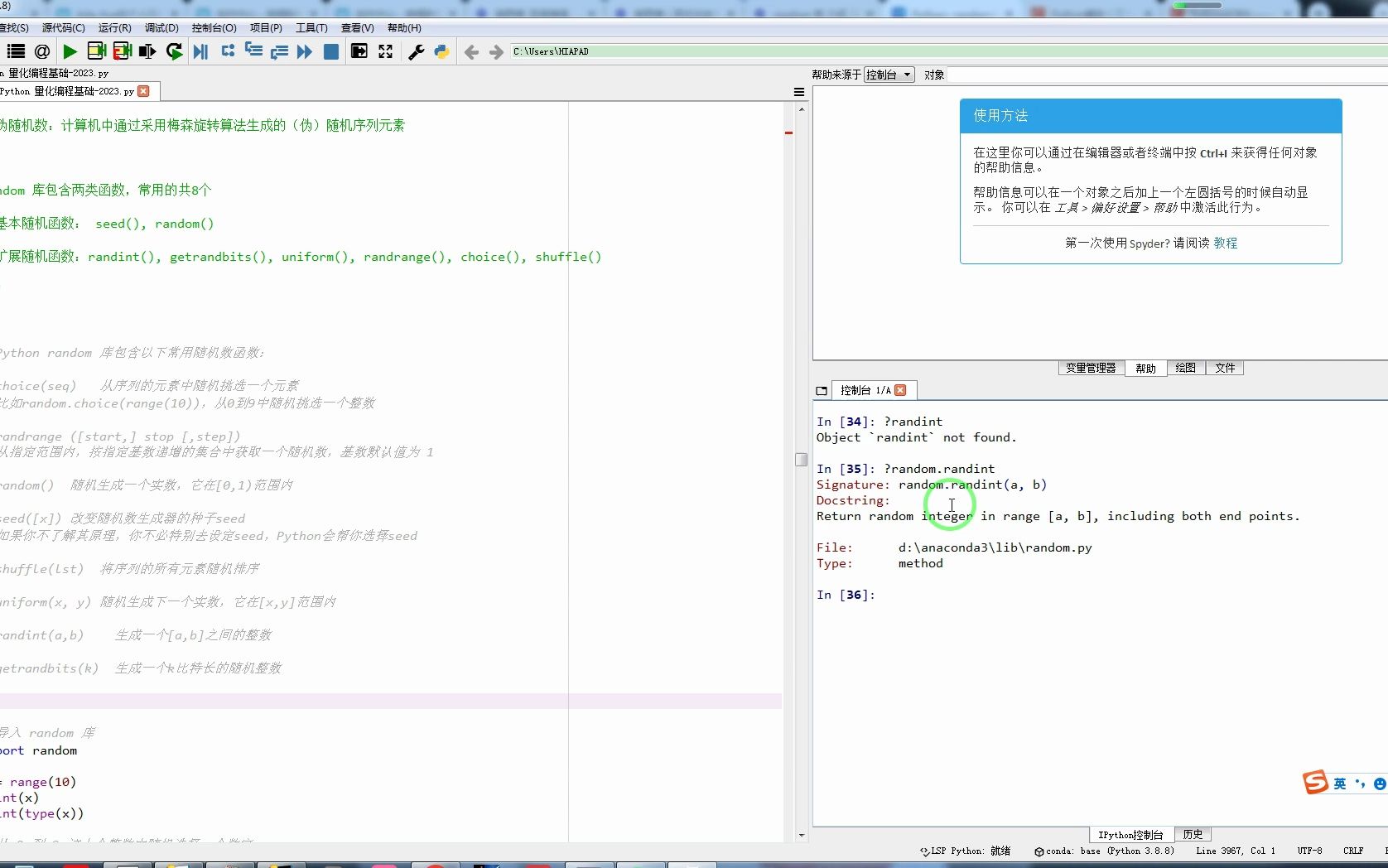Open the 帮助来源于 控制台 dropdown
The image size is (1388, 868).
(889, 75)
